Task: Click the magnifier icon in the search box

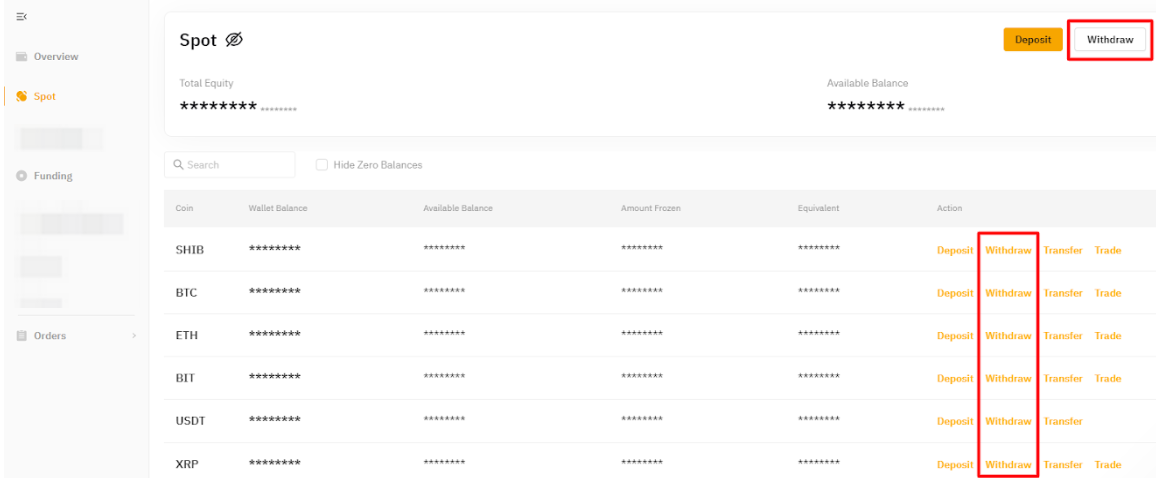Action: click(178, 165)
